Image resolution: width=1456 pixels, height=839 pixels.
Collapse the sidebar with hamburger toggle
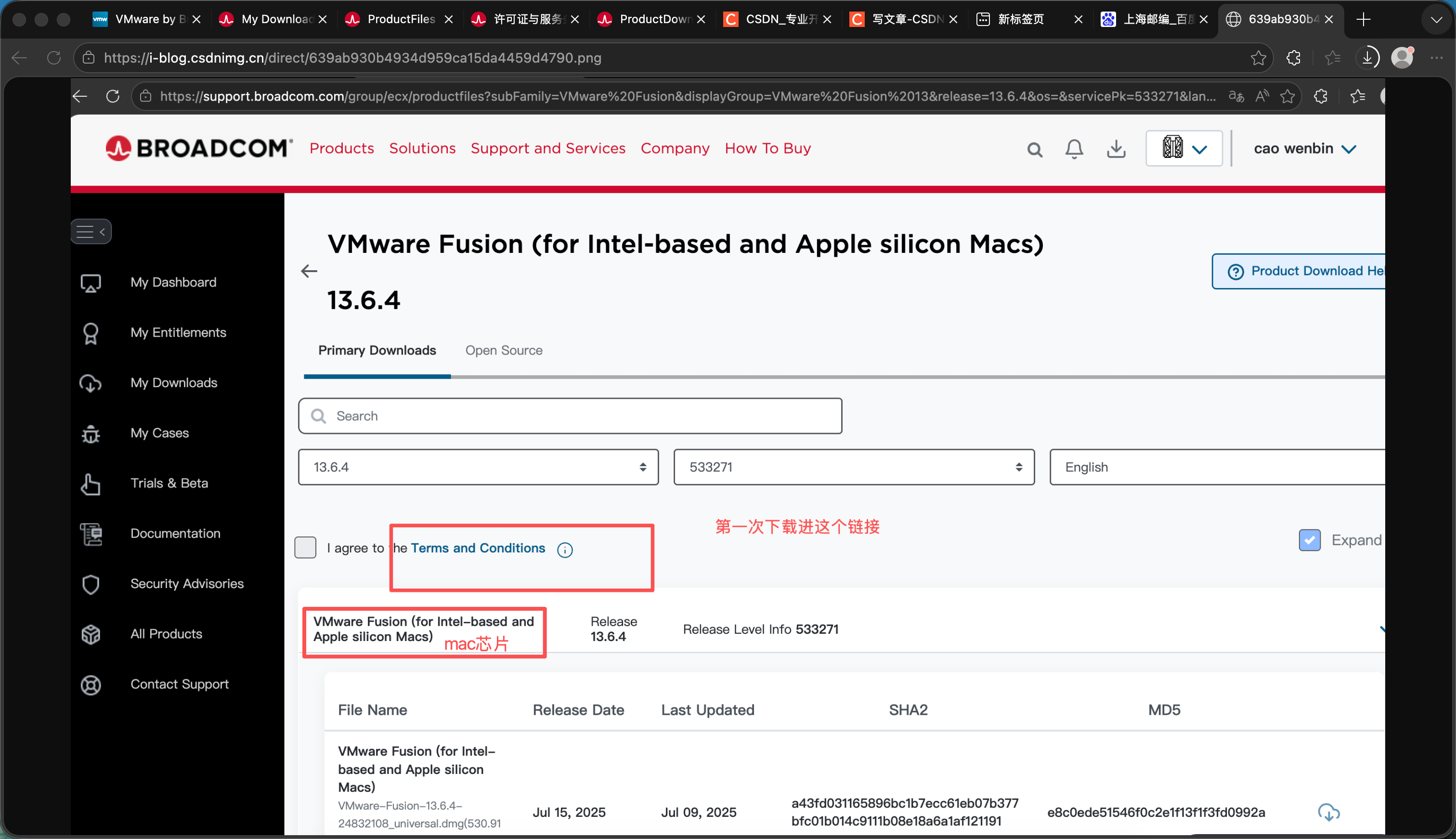coord(91,232)
